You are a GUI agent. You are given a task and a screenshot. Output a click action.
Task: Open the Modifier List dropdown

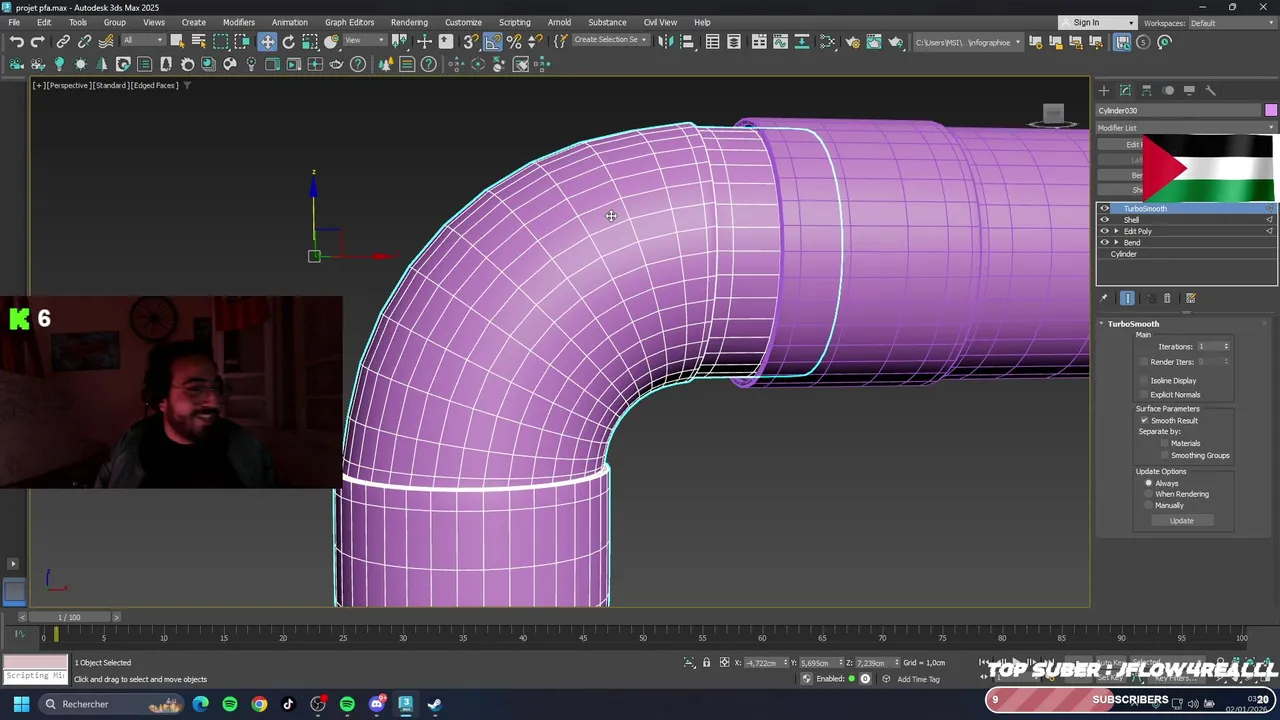point(1186,128)
